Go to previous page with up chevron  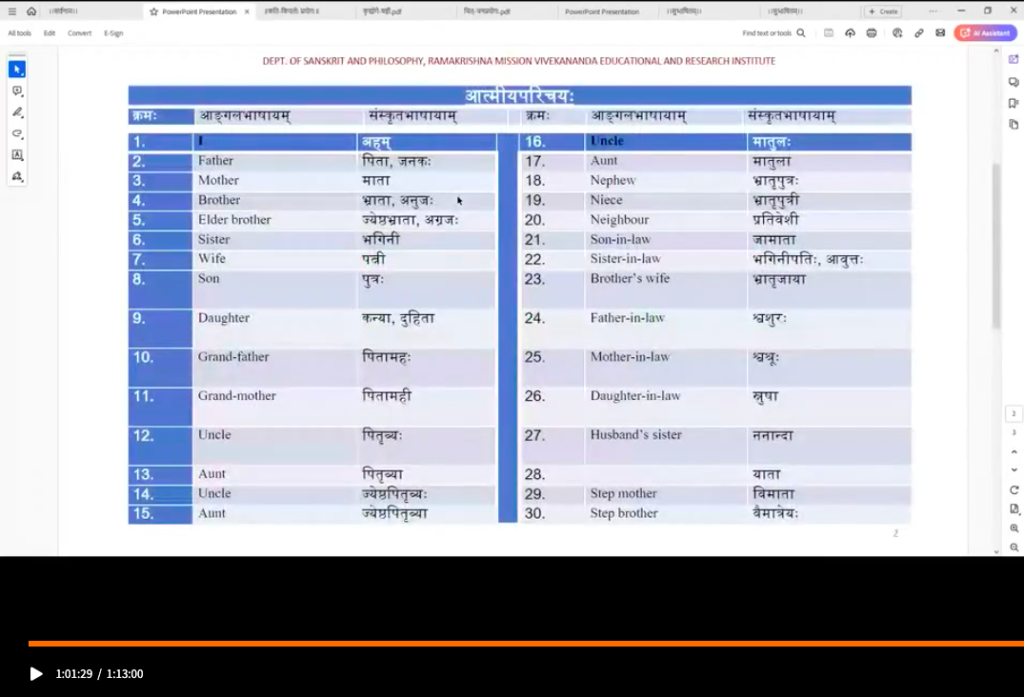coord(1014,452)
